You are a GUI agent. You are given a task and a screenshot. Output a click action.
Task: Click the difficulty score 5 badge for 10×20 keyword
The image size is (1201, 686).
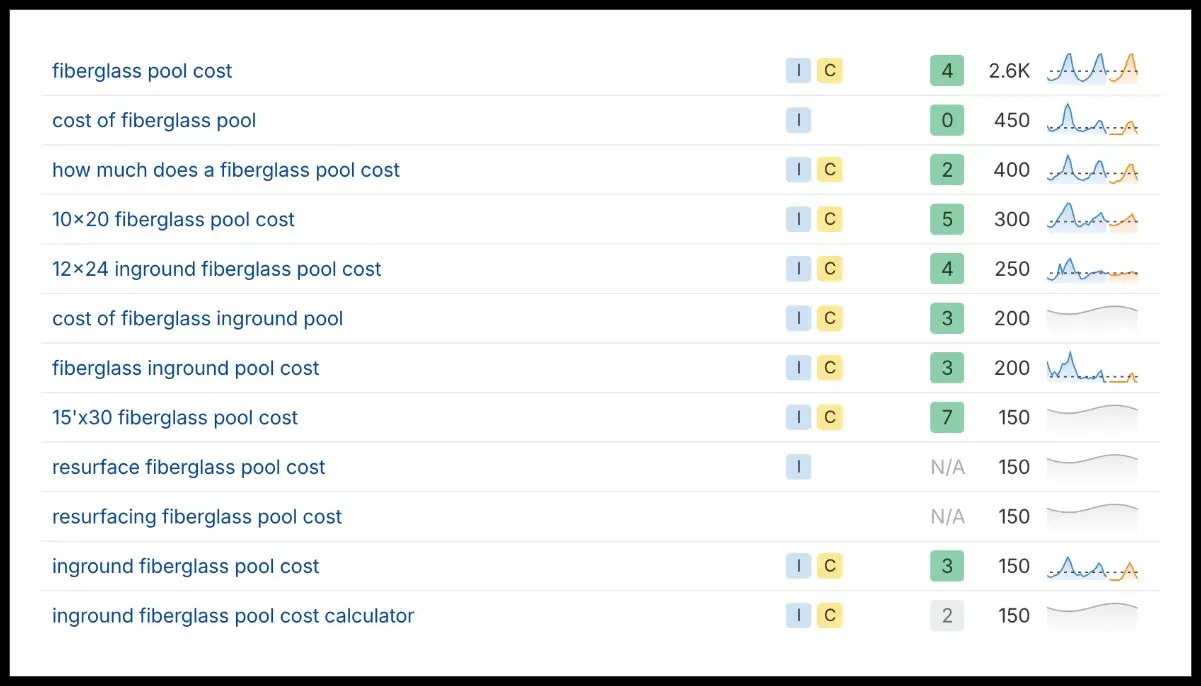tap(946, 220)
